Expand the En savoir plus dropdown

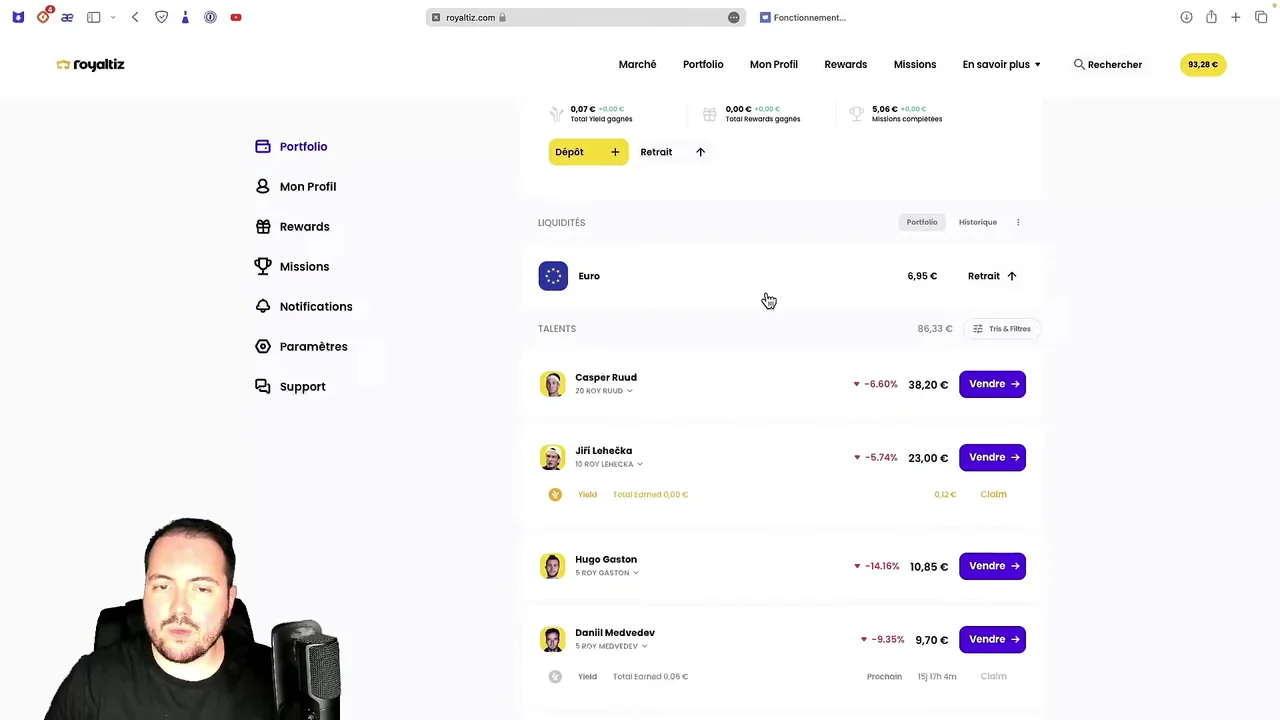(1001, 64)
